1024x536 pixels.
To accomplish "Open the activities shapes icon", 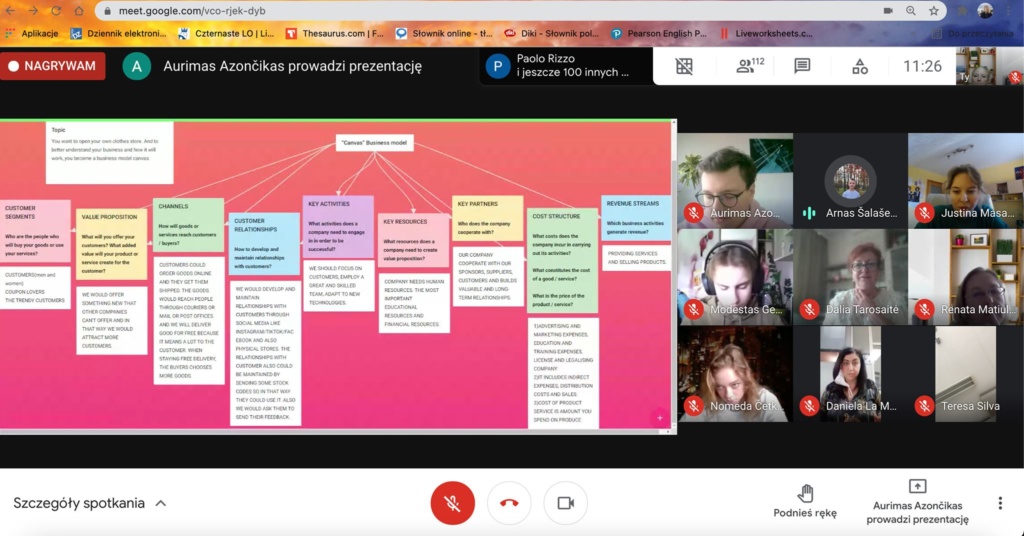I will pyautogui.click(x=860, y=67).
